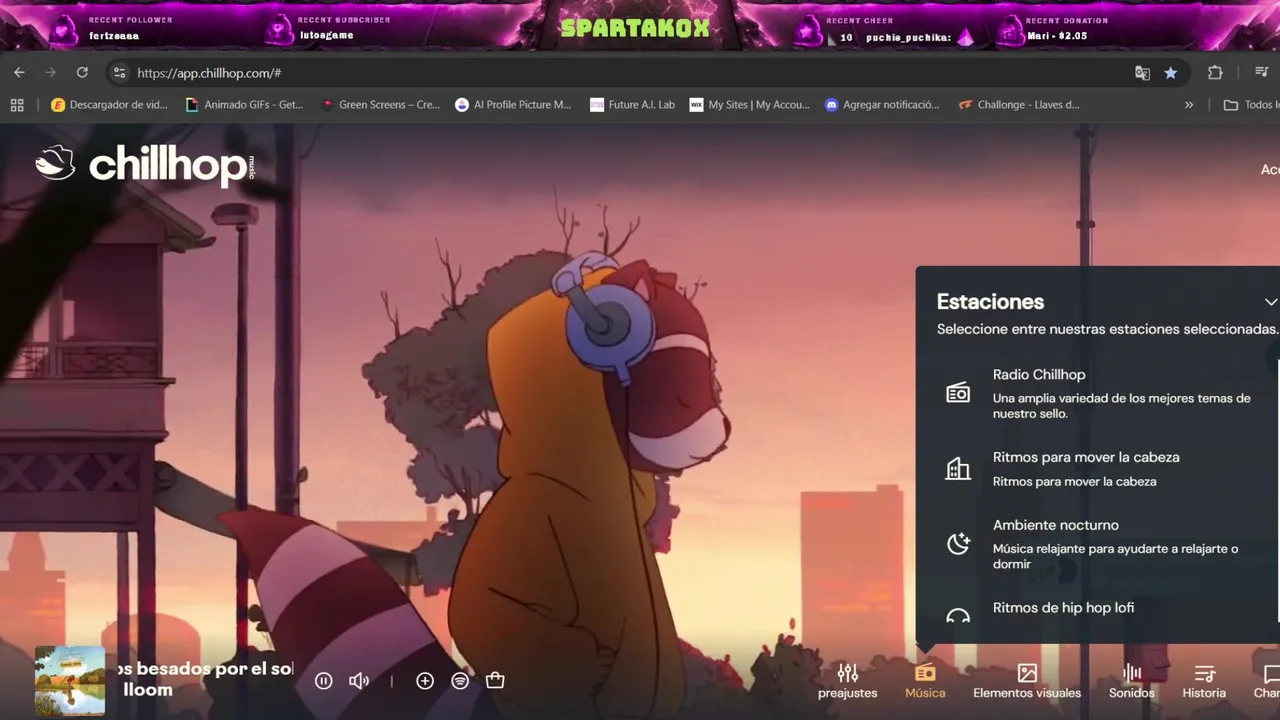This screenshot has height=720, width=1280.
Task: Click the building icon beside Ritmos para mover
Action: (958, 468)
